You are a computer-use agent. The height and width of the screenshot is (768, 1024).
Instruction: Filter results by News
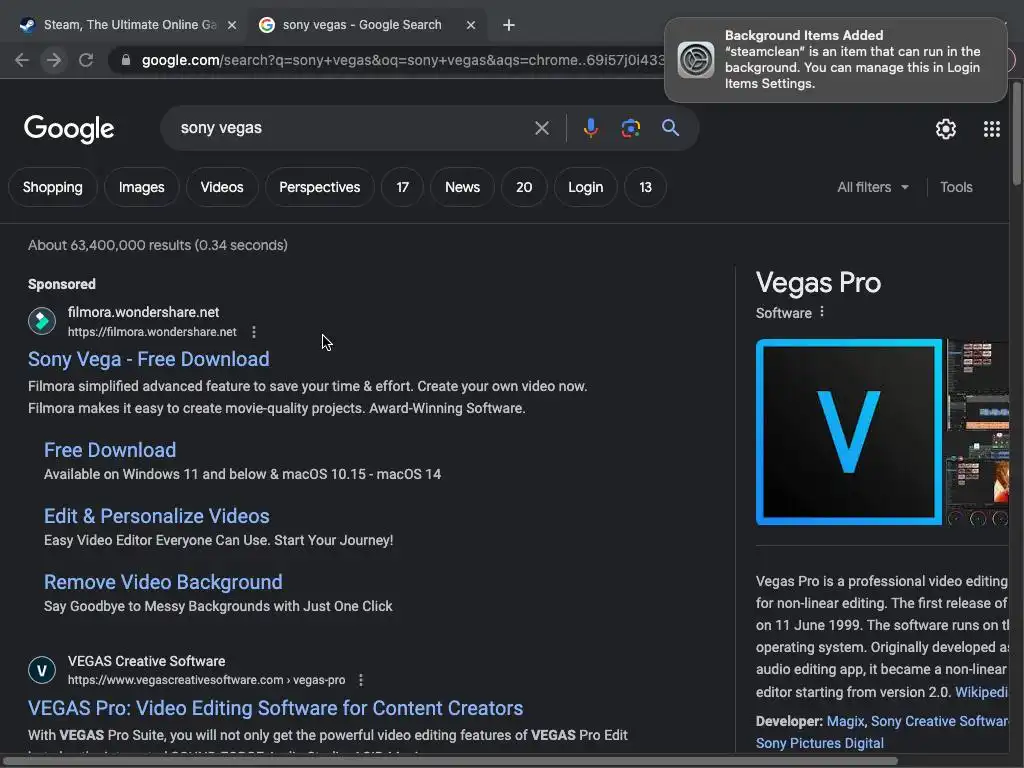[x=462, y=187]
